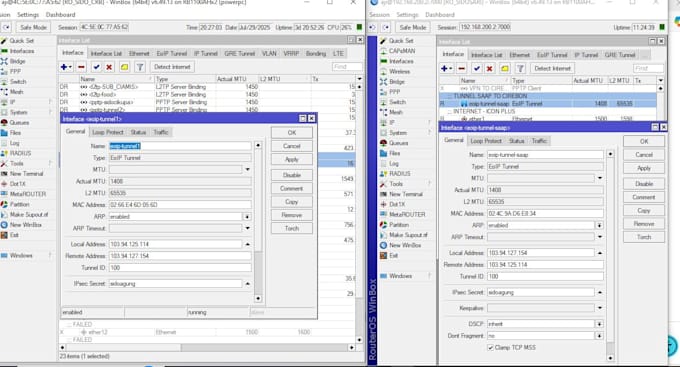680x367 pixels.
Task: Click Remote Address field in eoip-tunnel-saap dialog
Action: click(x=545, y=265)
